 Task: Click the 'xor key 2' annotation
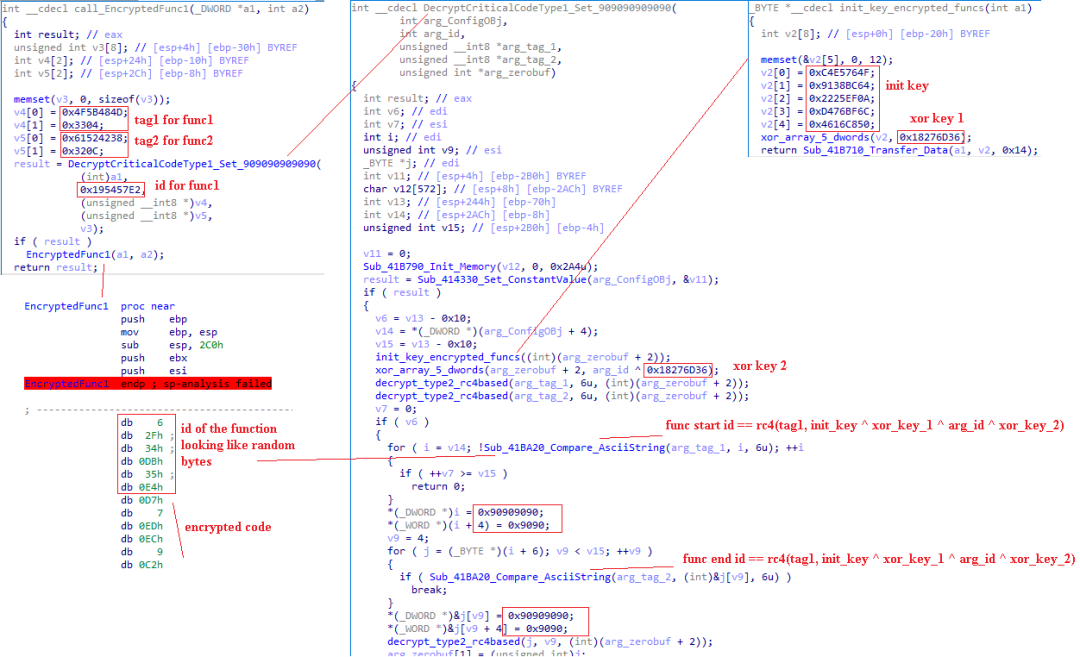[760, 366]
